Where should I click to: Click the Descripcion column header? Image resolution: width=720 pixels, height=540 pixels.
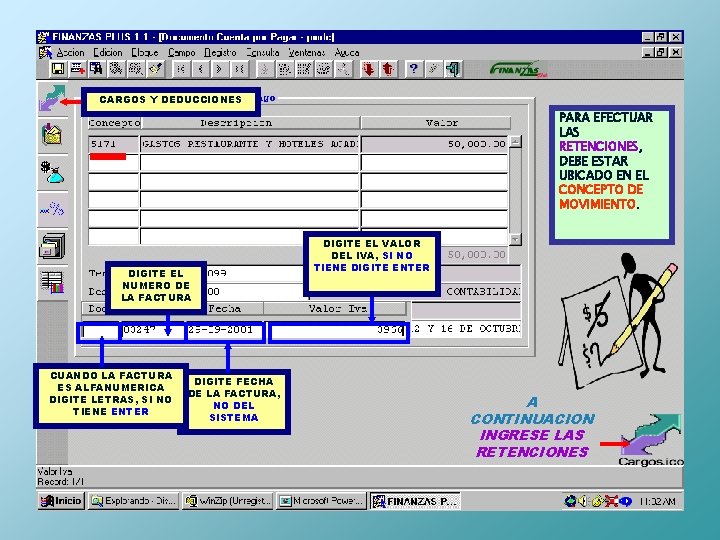(250, 123)
